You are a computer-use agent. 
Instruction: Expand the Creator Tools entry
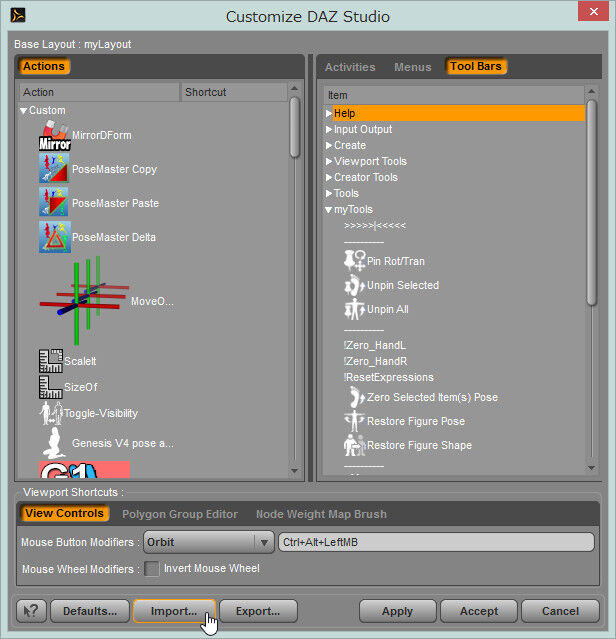click(329, 177)
